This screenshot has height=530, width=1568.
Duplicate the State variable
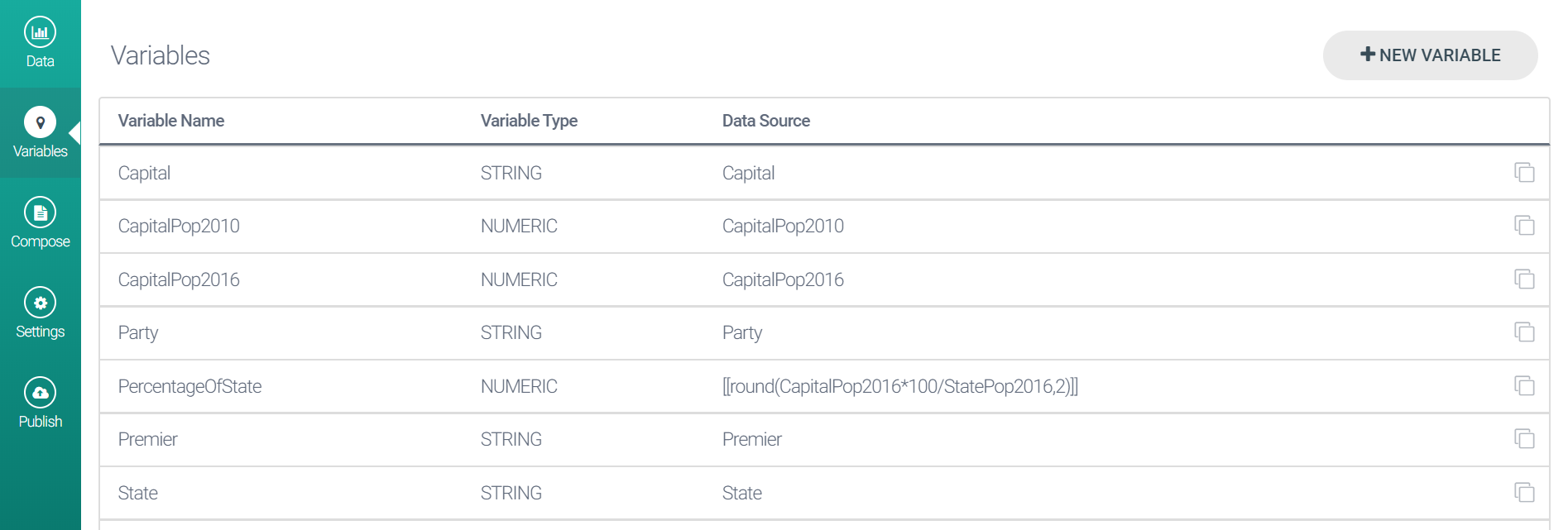pyautogui.click(x=1523, y=493)
